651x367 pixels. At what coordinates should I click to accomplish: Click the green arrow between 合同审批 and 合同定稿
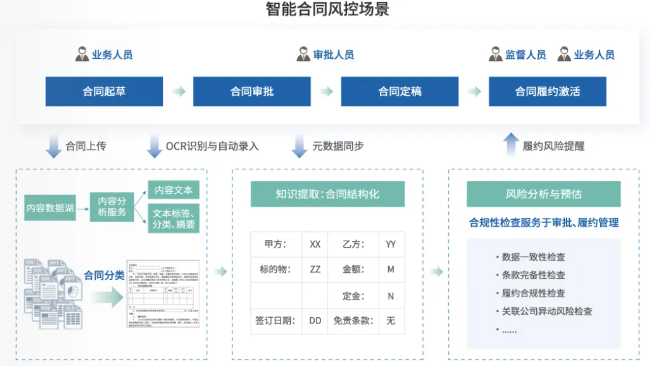click(x=327, y=91)
